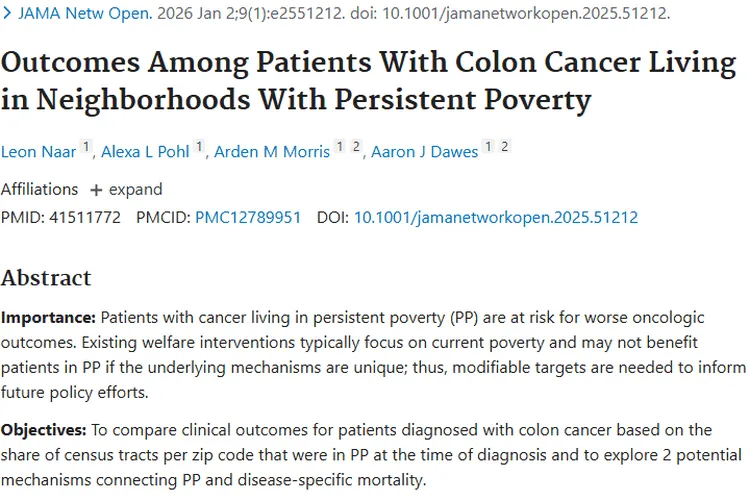Click affiliation superscript 2 after Aaron J Dawes

pos(505,147)
